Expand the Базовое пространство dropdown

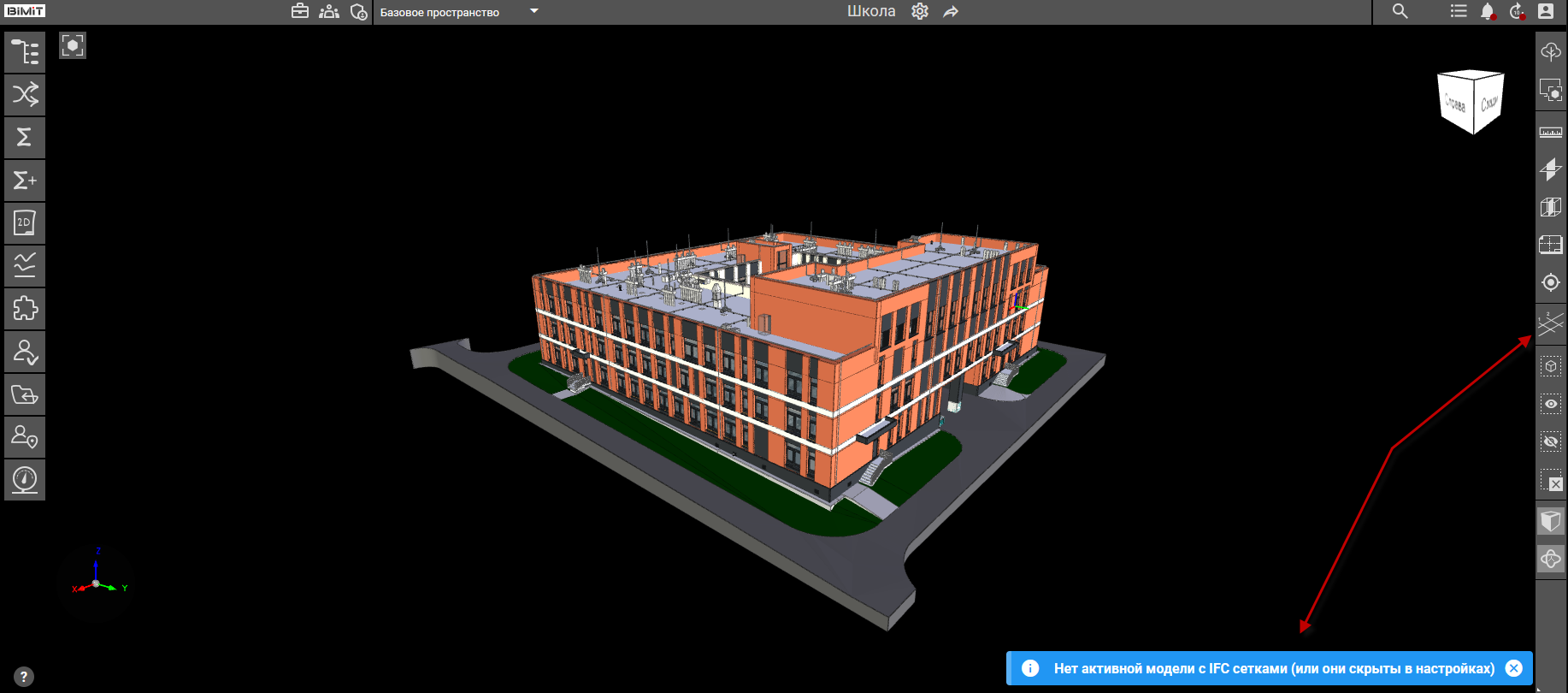534,11
